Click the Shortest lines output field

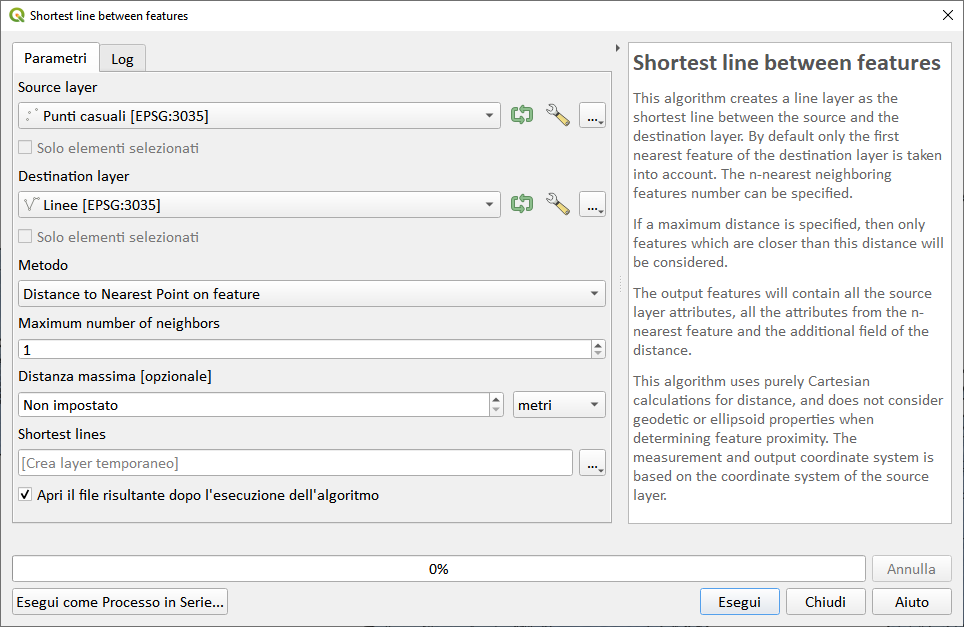[295, 463]
